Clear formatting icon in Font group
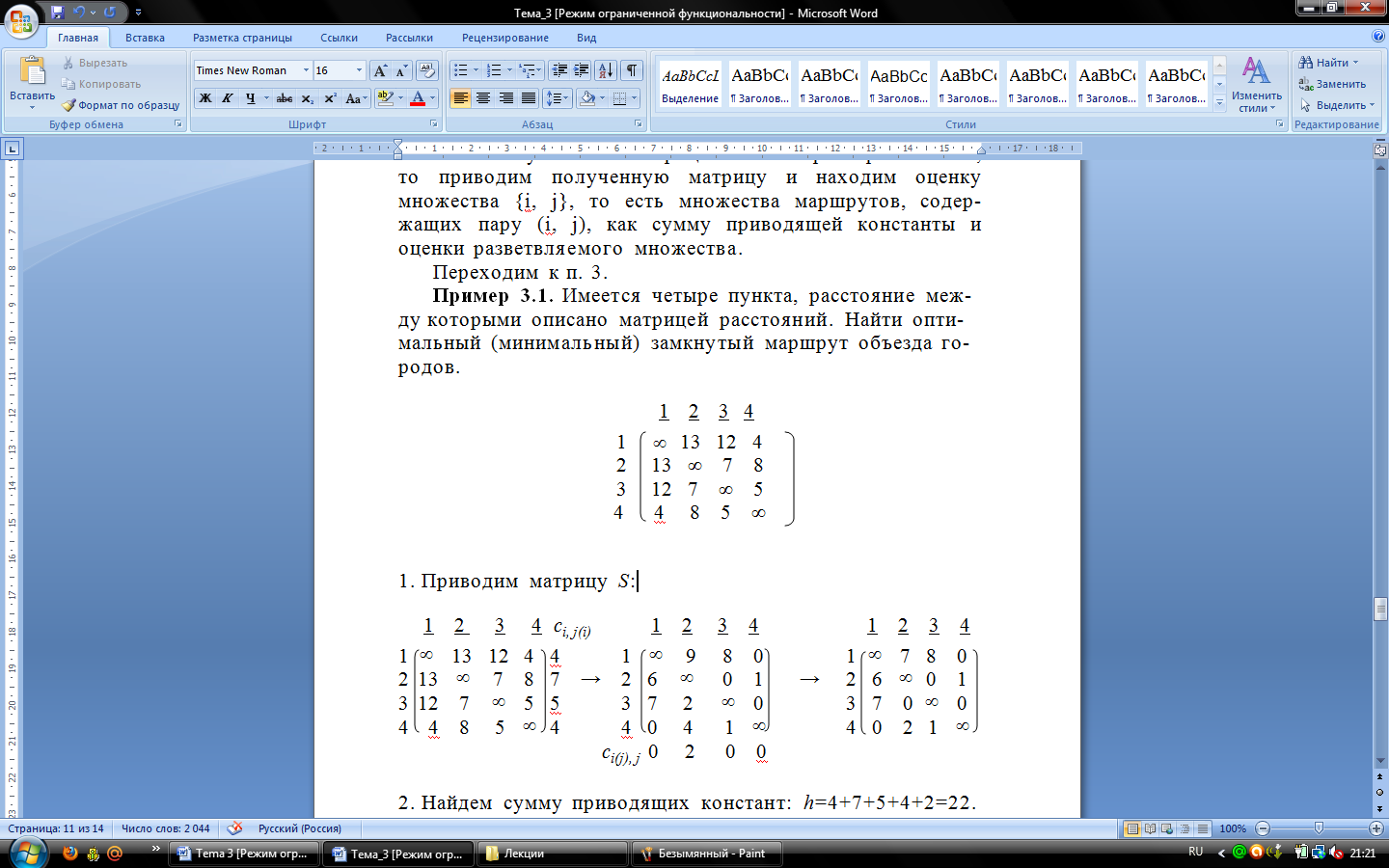The image size is (1389, 868). [x=427, y=70]
